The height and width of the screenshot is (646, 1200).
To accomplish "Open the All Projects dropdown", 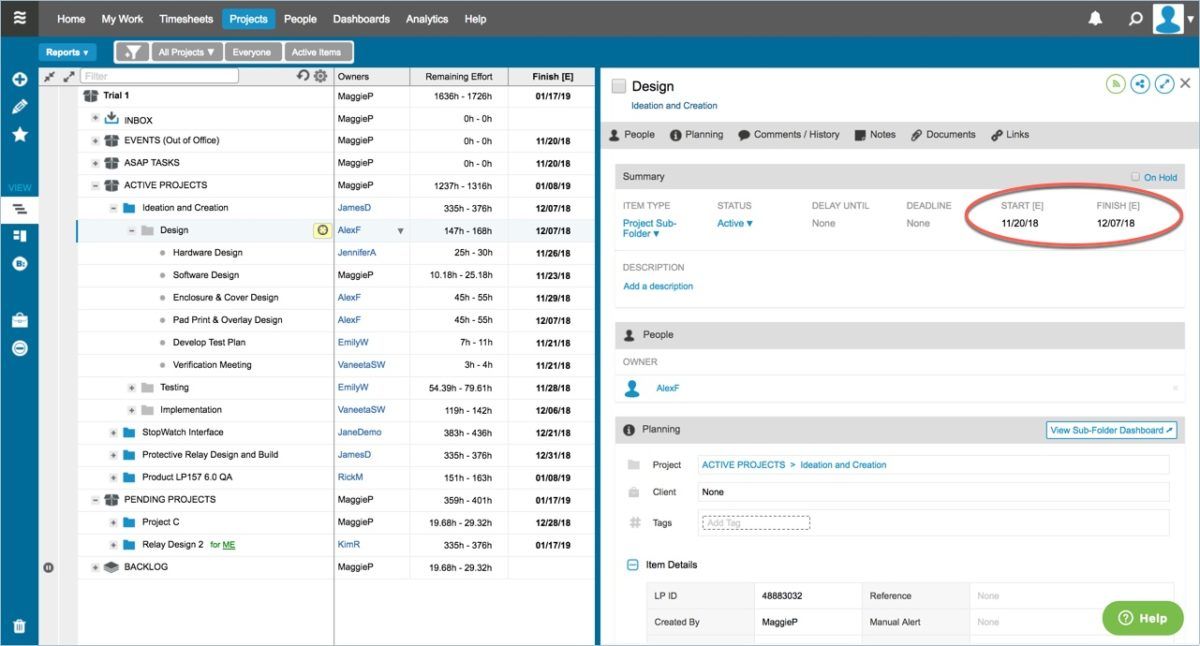I will tap(187, 52).
